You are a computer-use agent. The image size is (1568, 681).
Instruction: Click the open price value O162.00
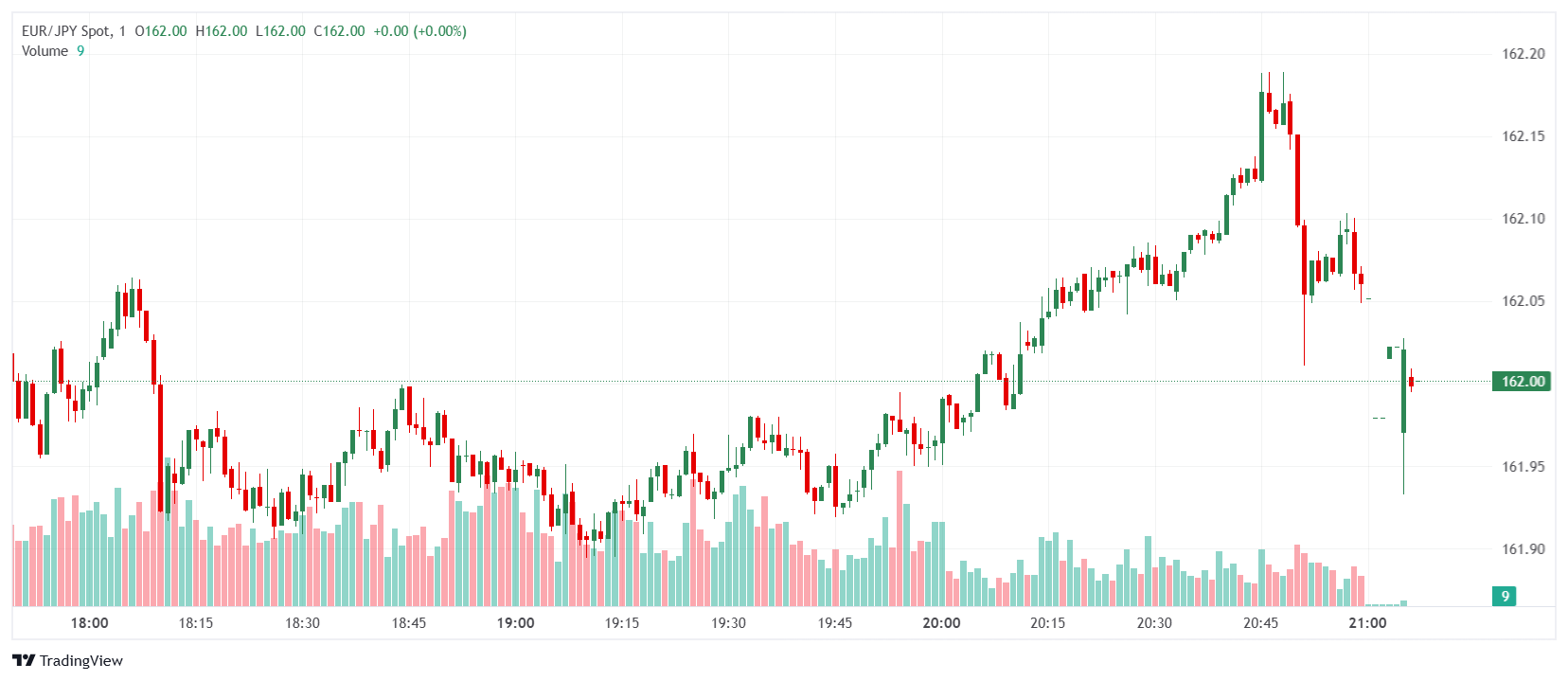click(x=161, y=31)
